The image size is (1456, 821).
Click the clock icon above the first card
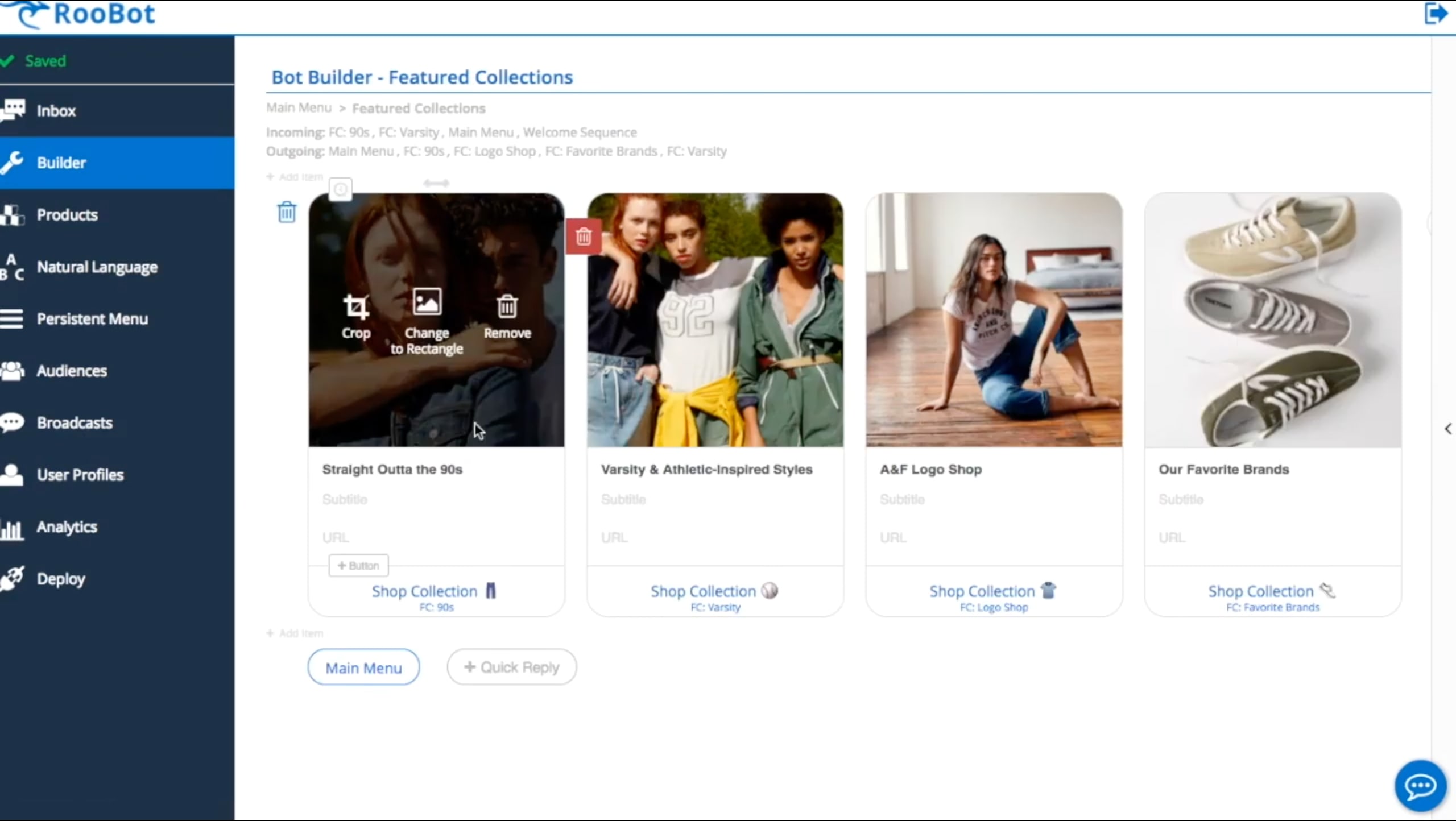(341, 189)
